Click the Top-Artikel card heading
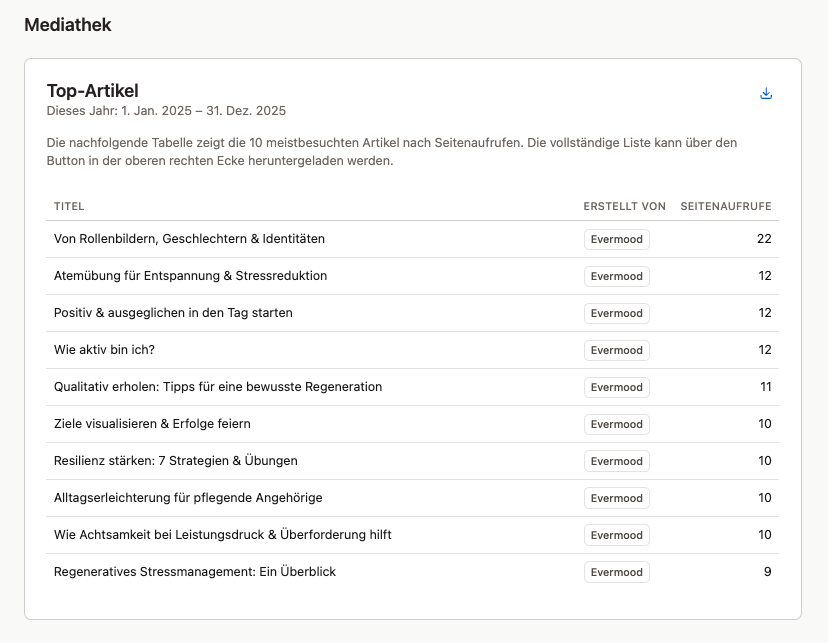This screenshot has width=828, height=643. point(92,91)
